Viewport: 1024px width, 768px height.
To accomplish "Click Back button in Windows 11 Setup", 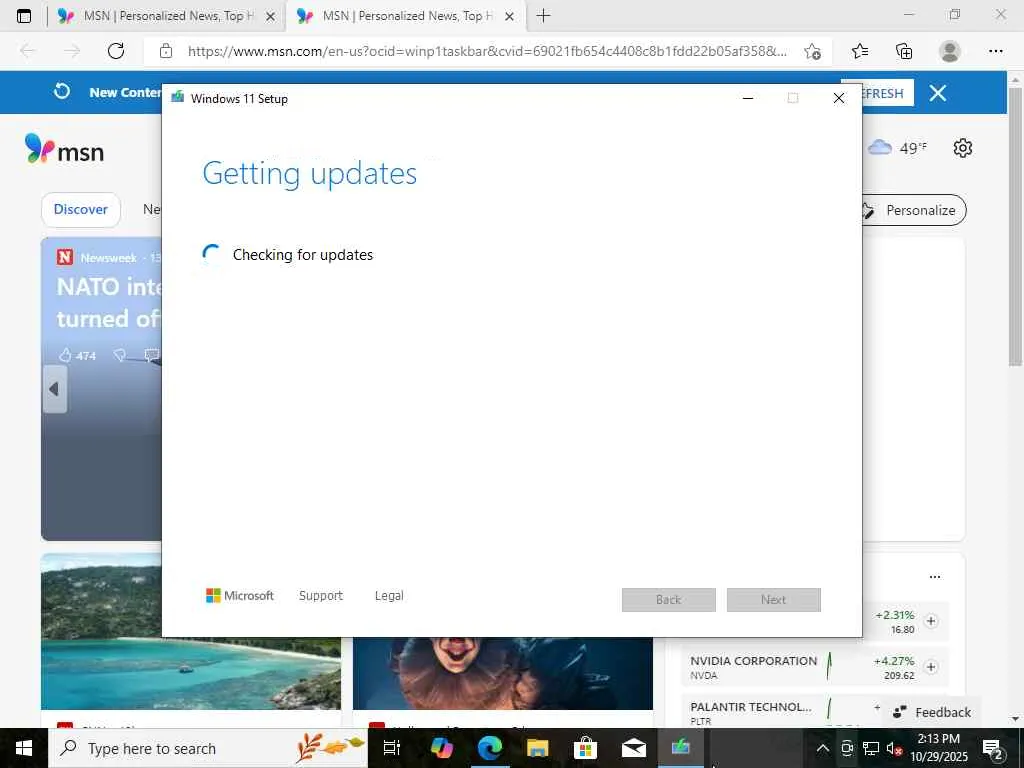I will (669, 600).
